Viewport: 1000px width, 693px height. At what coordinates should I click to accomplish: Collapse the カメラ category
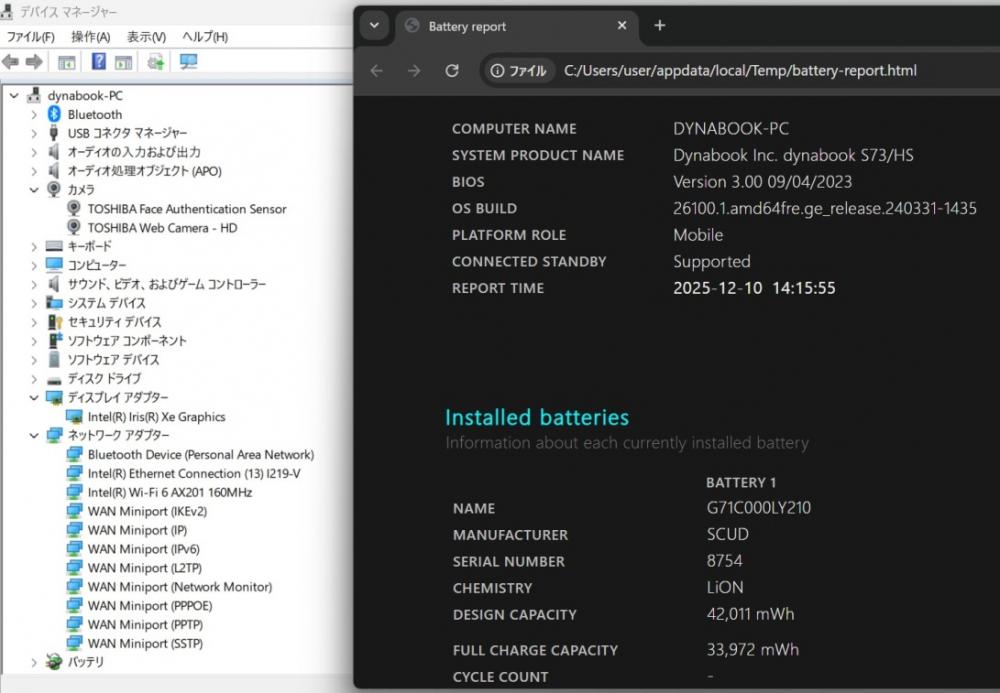34,190
